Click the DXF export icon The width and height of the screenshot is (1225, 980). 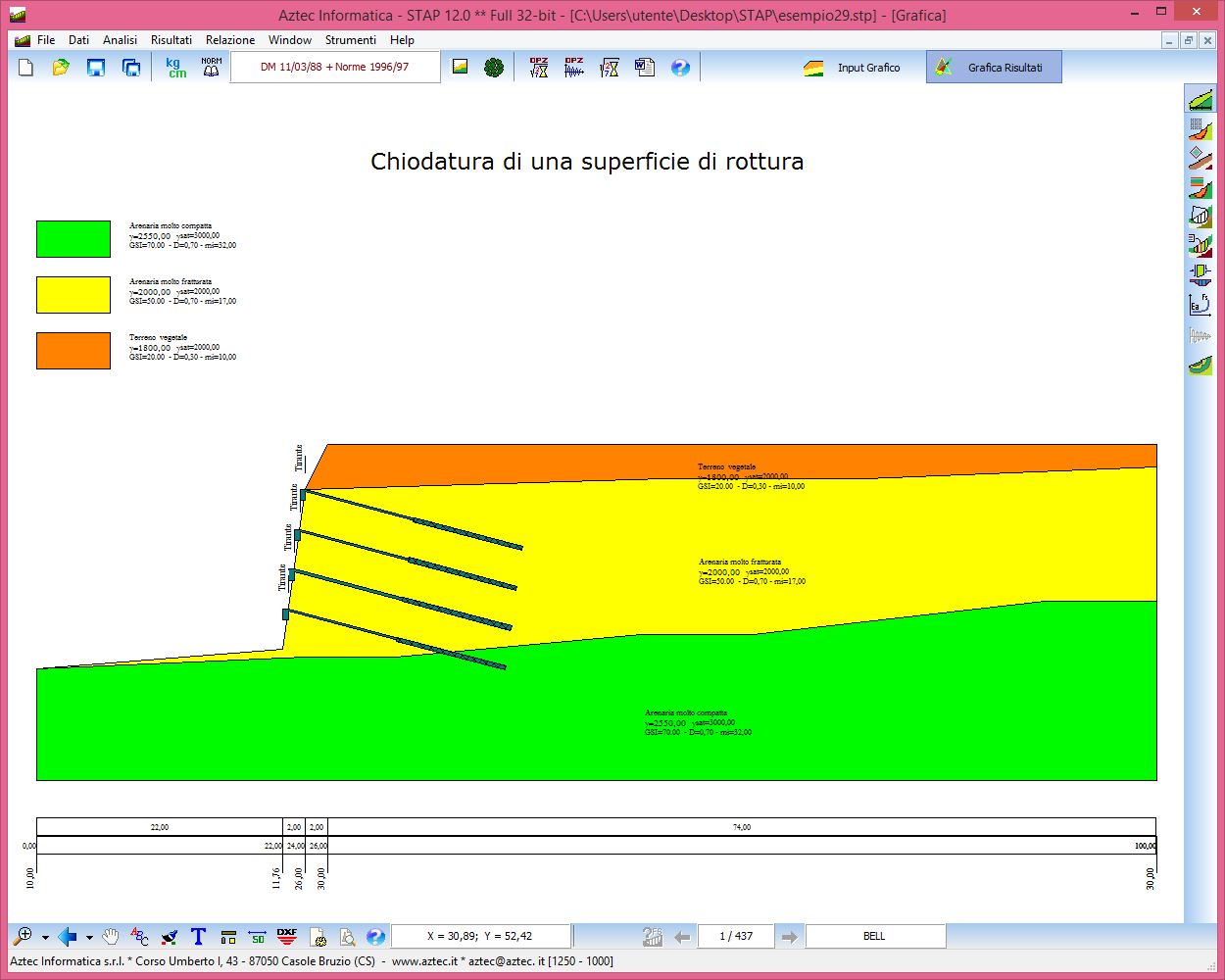point(286,937)
